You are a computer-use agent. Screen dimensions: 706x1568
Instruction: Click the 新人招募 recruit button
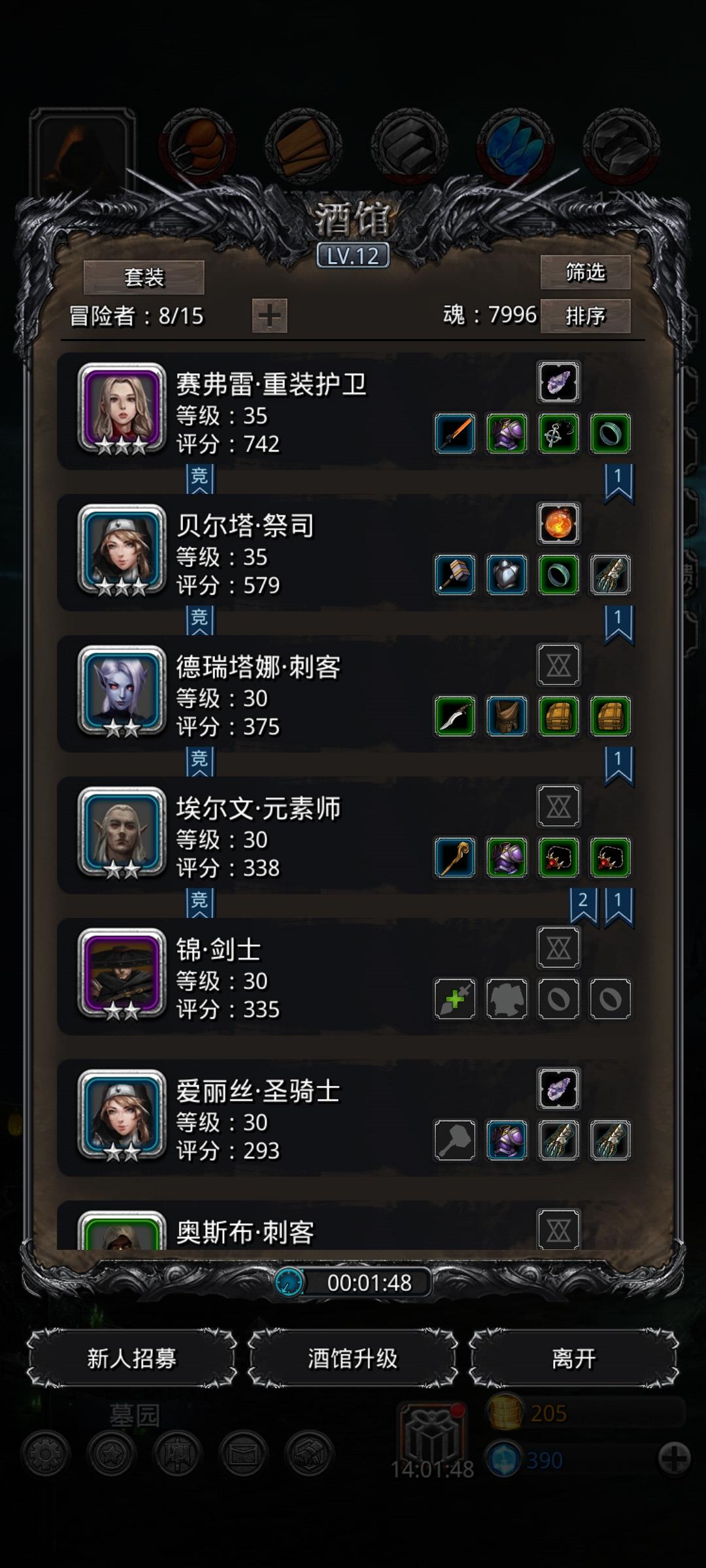(132, 1358)
